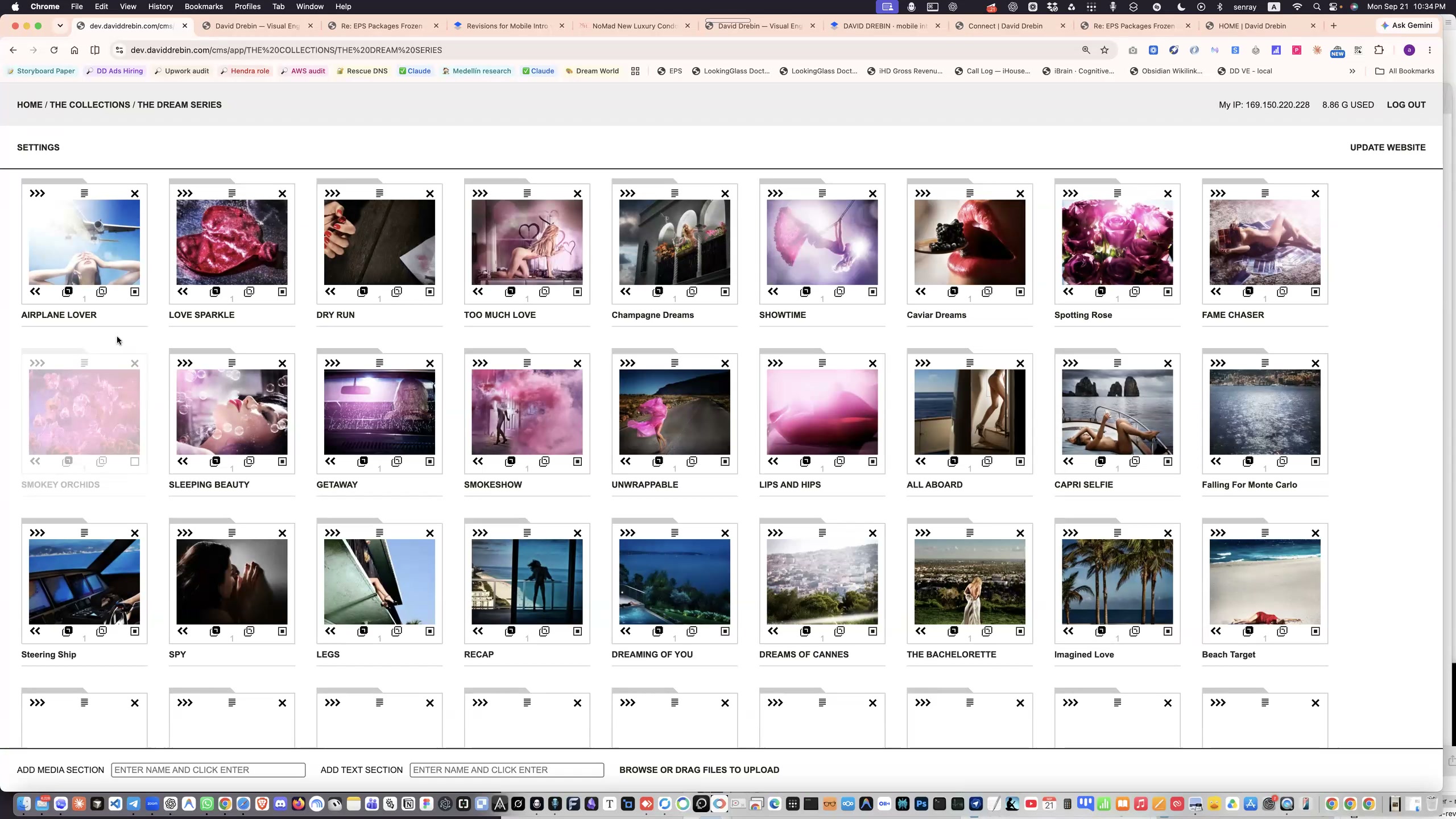Open text lines icon on LIPS AND HIPS
The image size is (1456, 819).
(x=822, y=363)
